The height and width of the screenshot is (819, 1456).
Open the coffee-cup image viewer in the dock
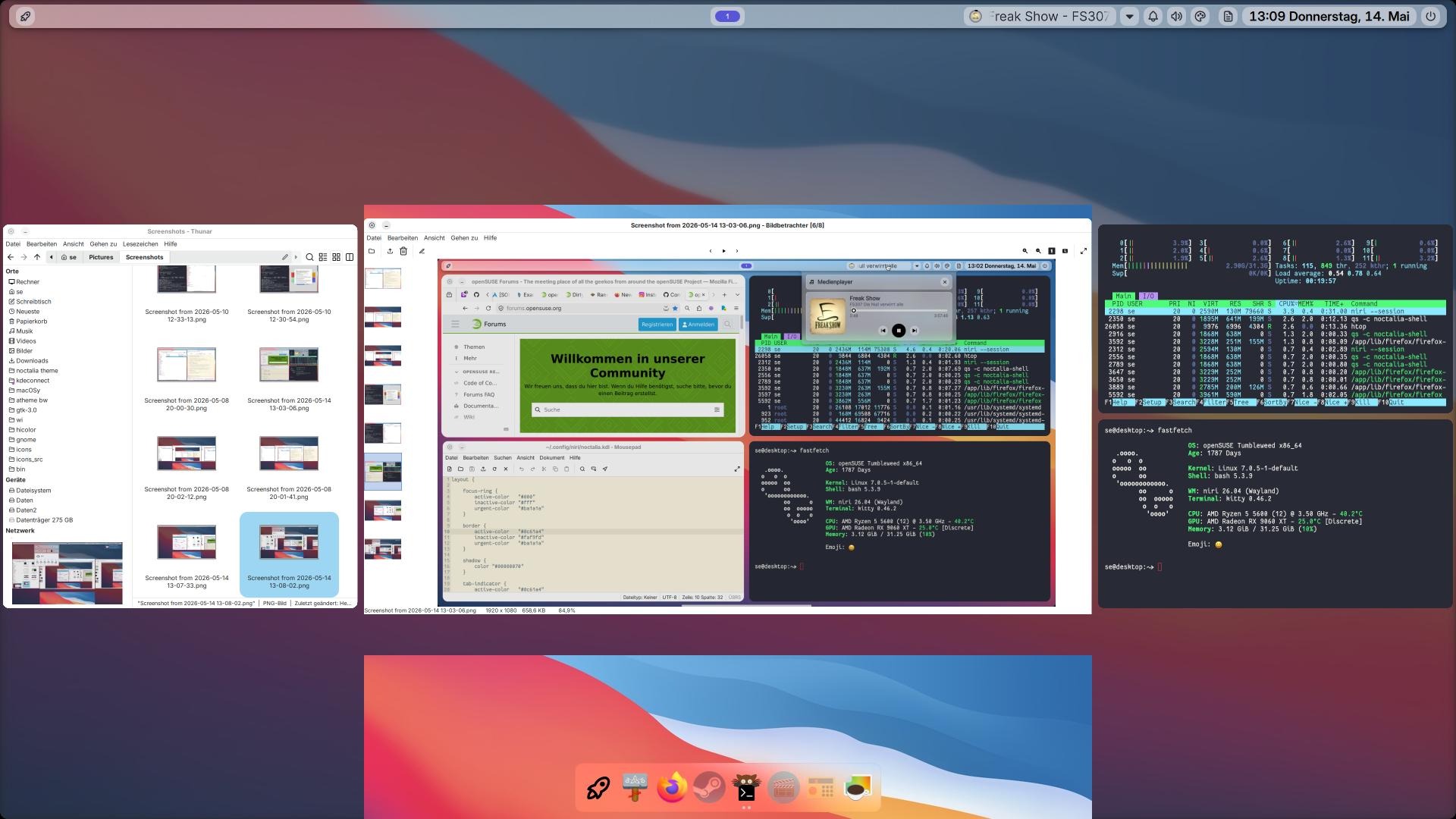tap(858, 788)
